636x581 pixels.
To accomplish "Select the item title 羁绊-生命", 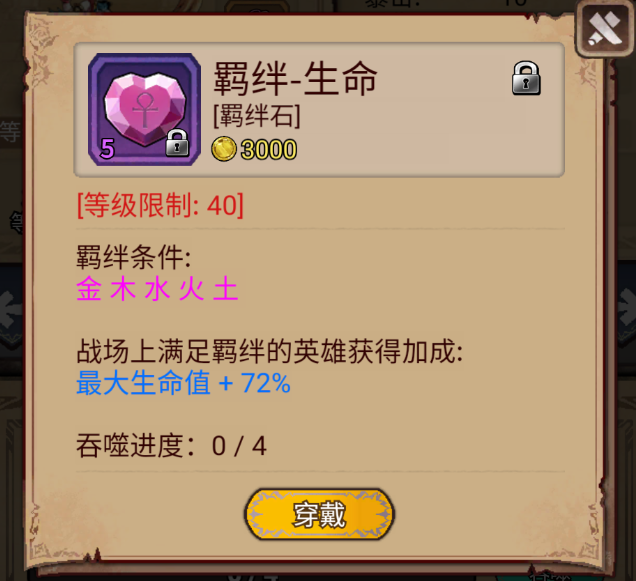I will [295, 80].
